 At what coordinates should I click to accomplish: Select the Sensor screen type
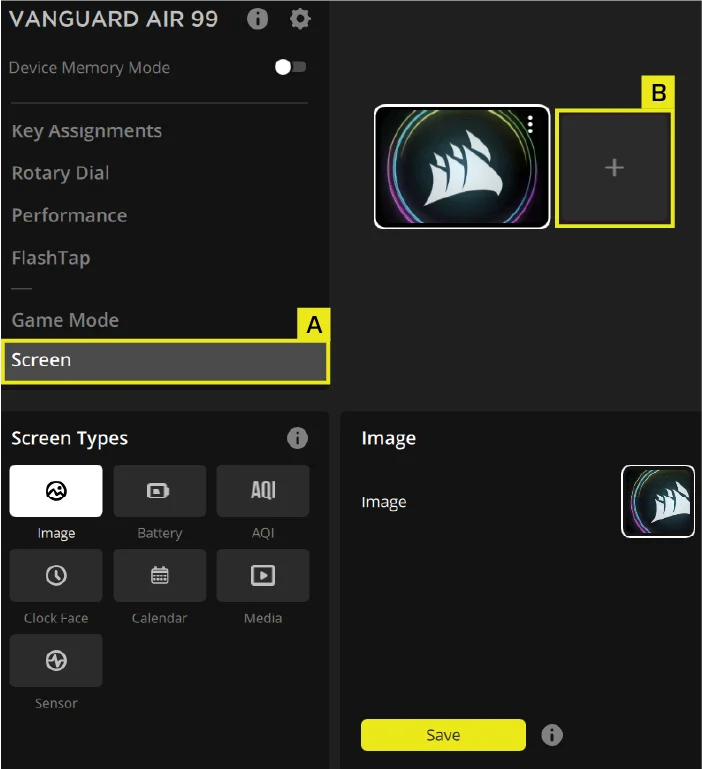coord(56,660)
